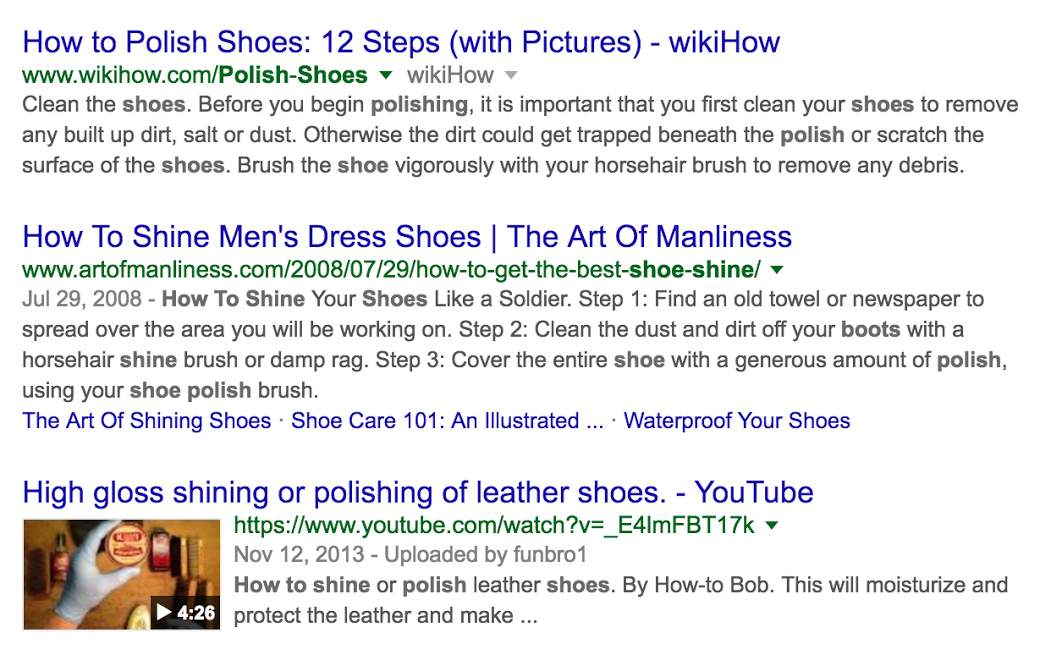
Task: Click the Clean the shoes snippet text
Action: coord(104,105)
